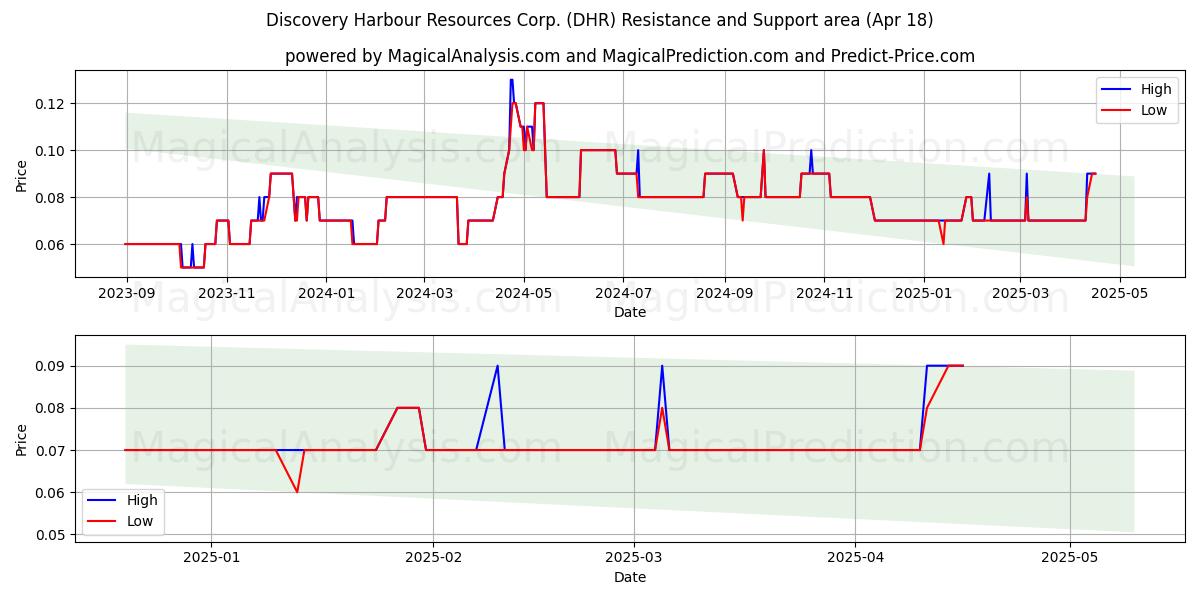The image size is (1200, 600).
Task: Click bottom chart y-axis value '0.09'
Action: click(x=51, y=366)
